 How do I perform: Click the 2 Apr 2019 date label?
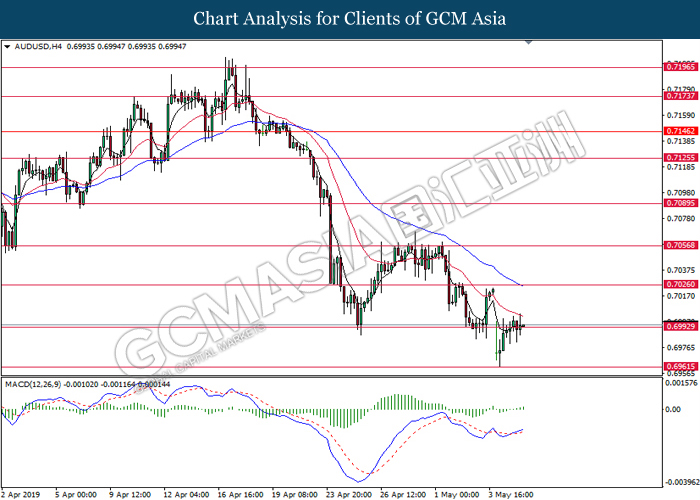click(23, 493)
